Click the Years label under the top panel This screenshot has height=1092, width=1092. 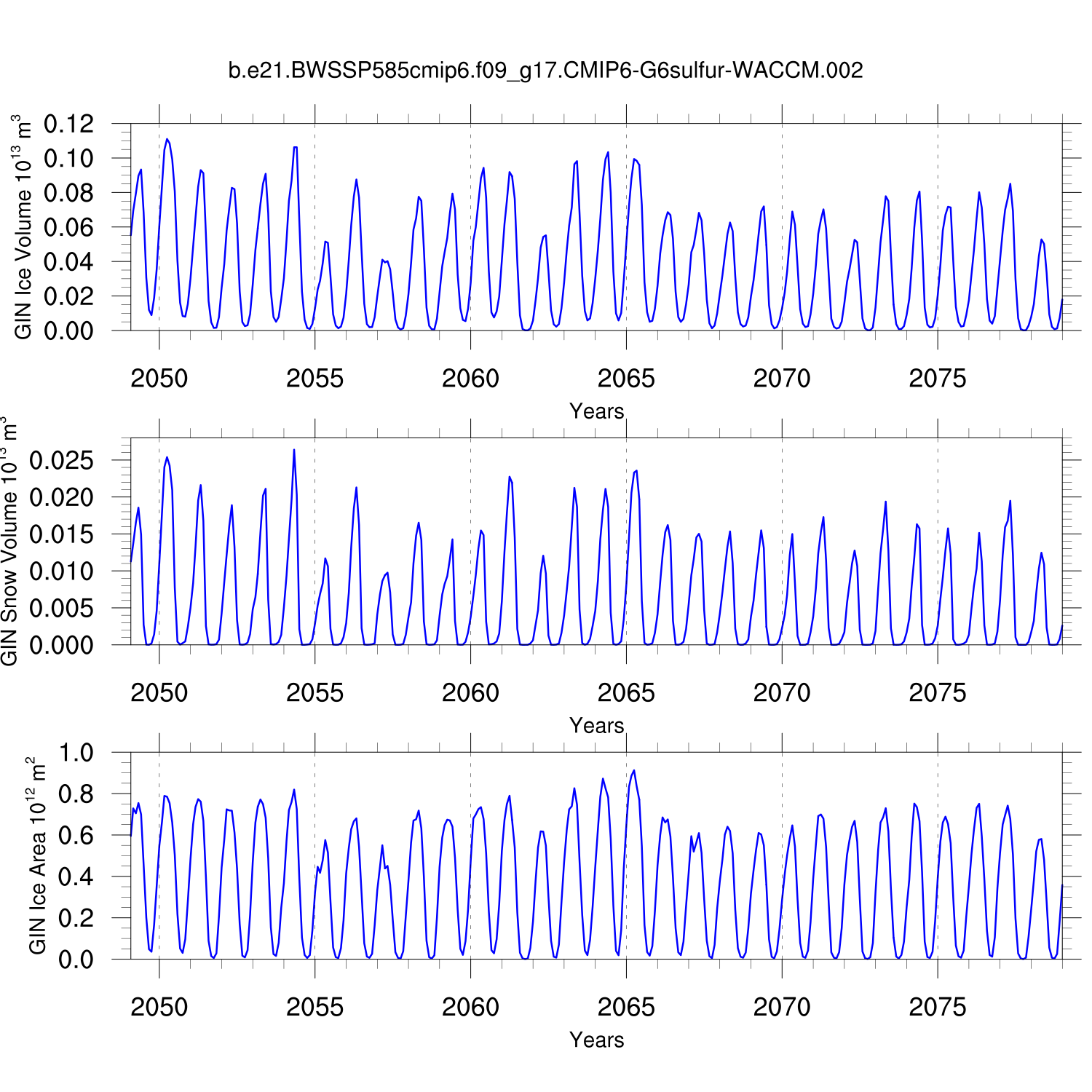pos(596,411)
